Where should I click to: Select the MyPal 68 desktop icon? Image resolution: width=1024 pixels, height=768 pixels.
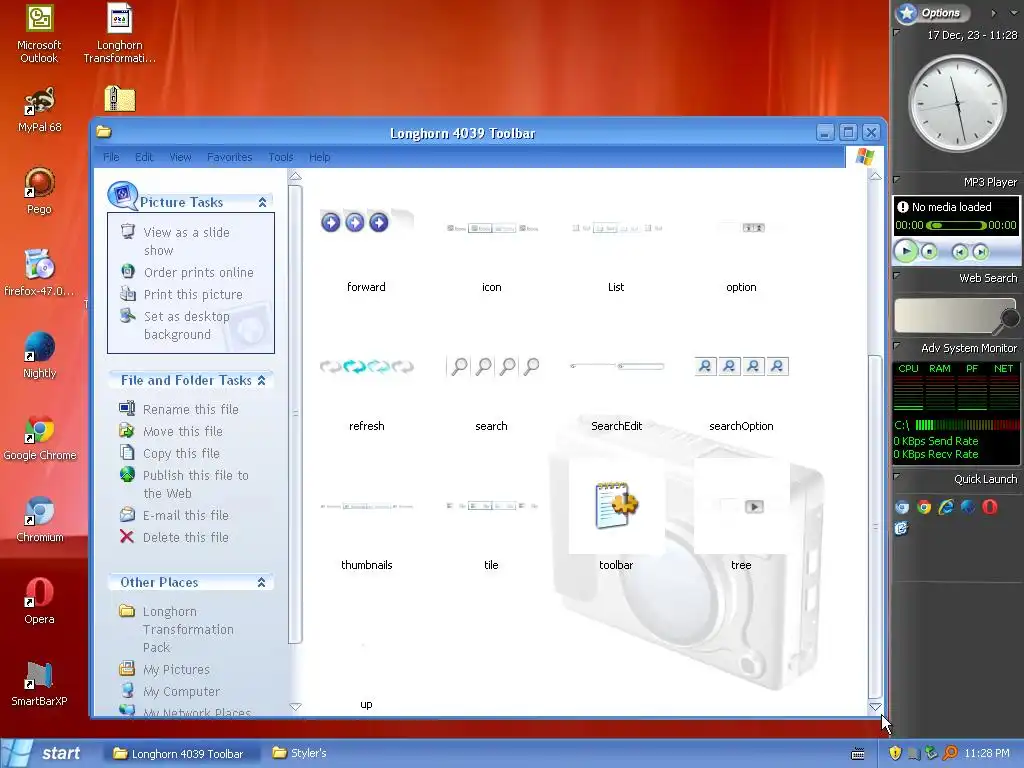click(39, 110)
